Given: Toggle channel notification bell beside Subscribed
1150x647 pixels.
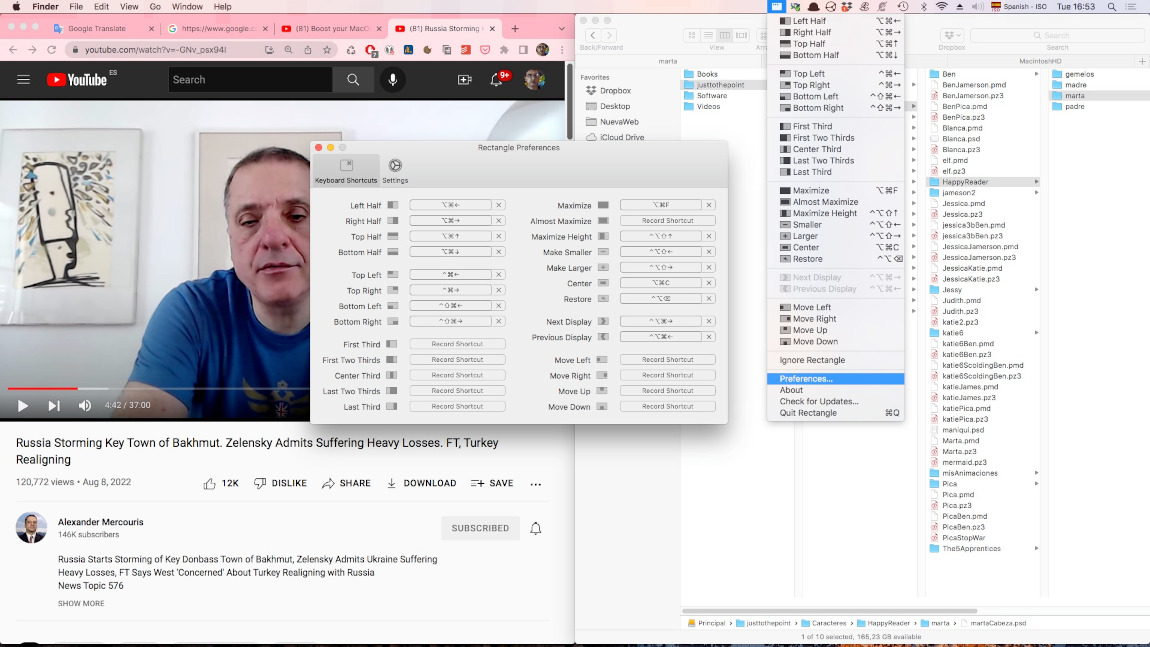Looking at the screenshot, I should coord(536,528).
